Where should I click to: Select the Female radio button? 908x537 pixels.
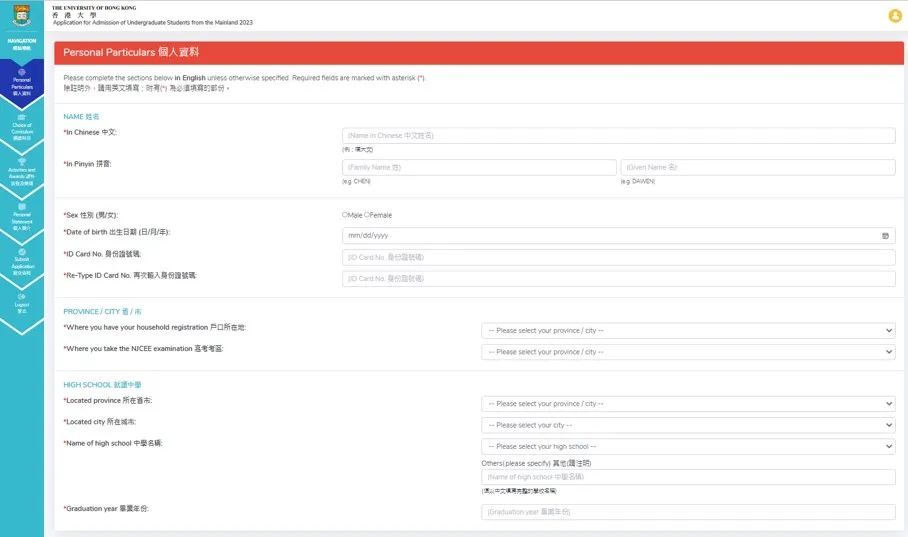coord(367,214)
